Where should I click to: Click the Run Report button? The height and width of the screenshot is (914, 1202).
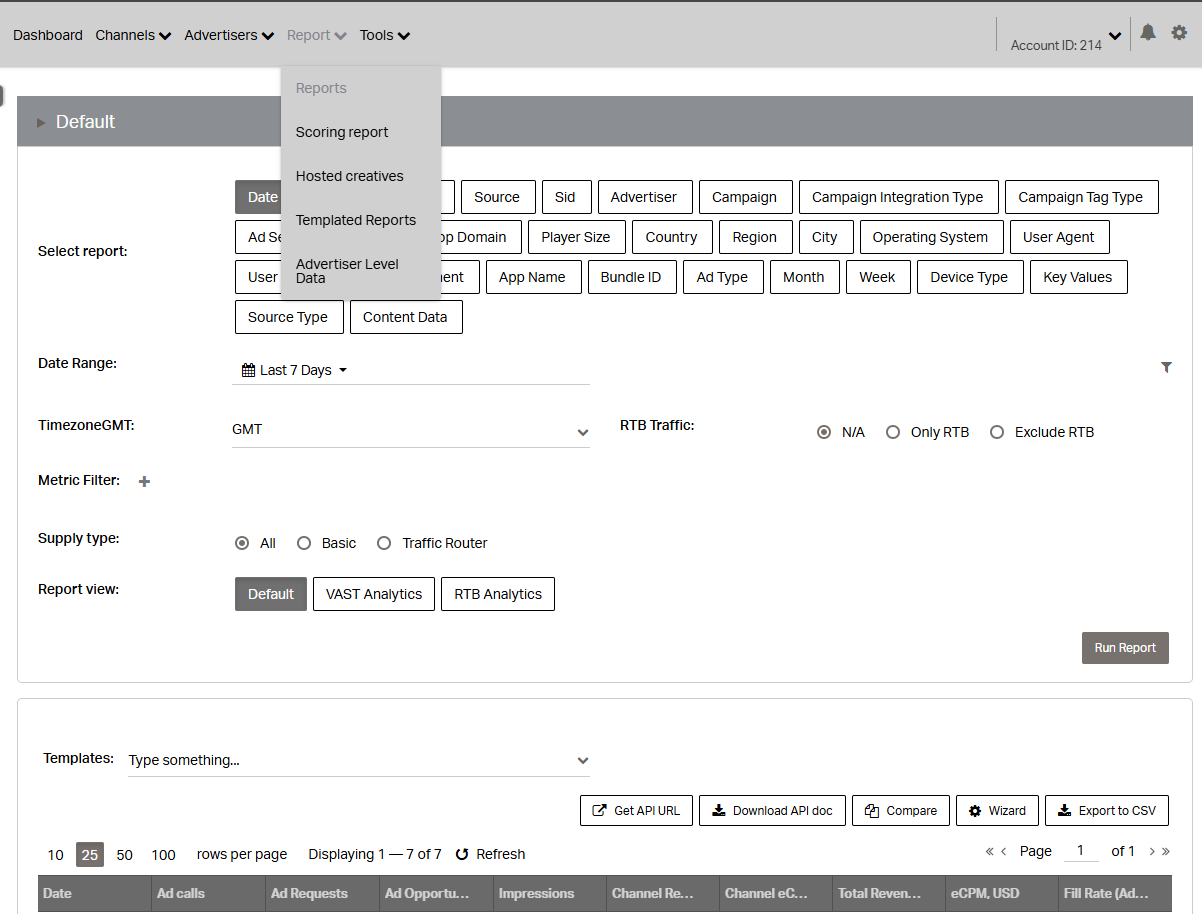(1125, 648)
